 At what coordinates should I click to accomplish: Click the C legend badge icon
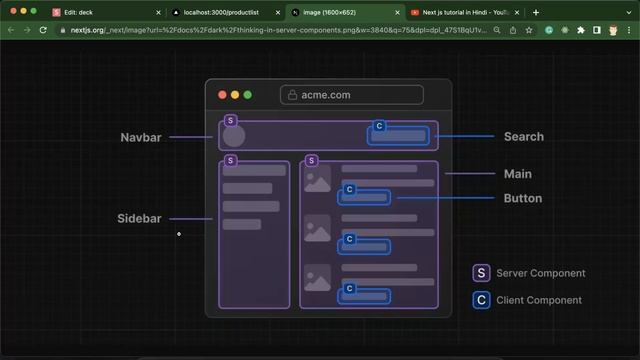coord(481,300)
